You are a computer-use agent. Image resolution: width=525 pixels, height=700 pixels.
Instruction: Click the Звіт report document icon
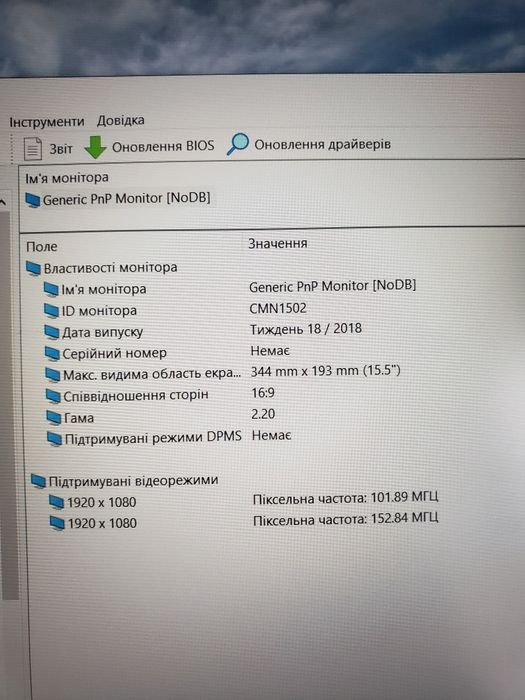32,149
